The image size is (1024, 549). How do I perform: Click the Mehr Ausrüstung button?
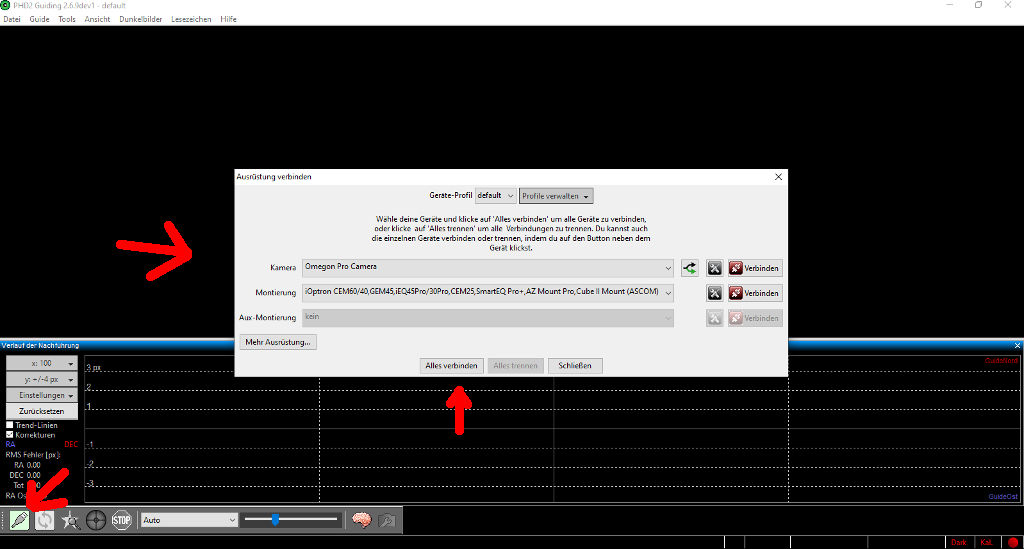(278, 342)
